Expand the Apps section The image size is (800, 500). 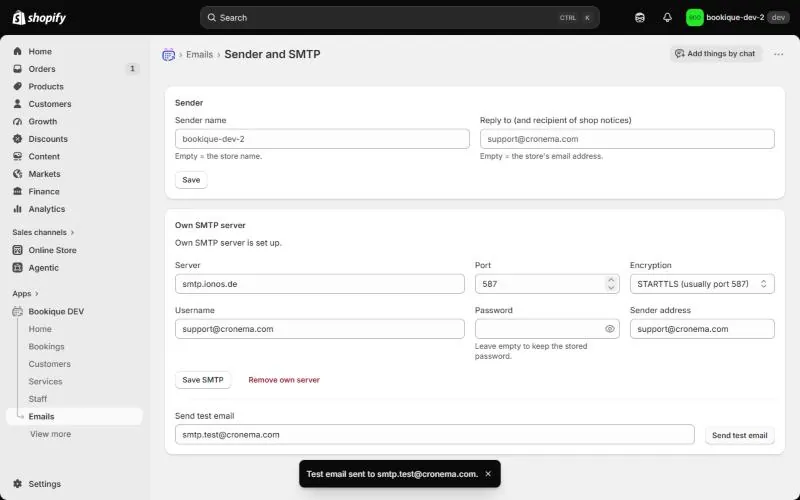click(26, 293)
